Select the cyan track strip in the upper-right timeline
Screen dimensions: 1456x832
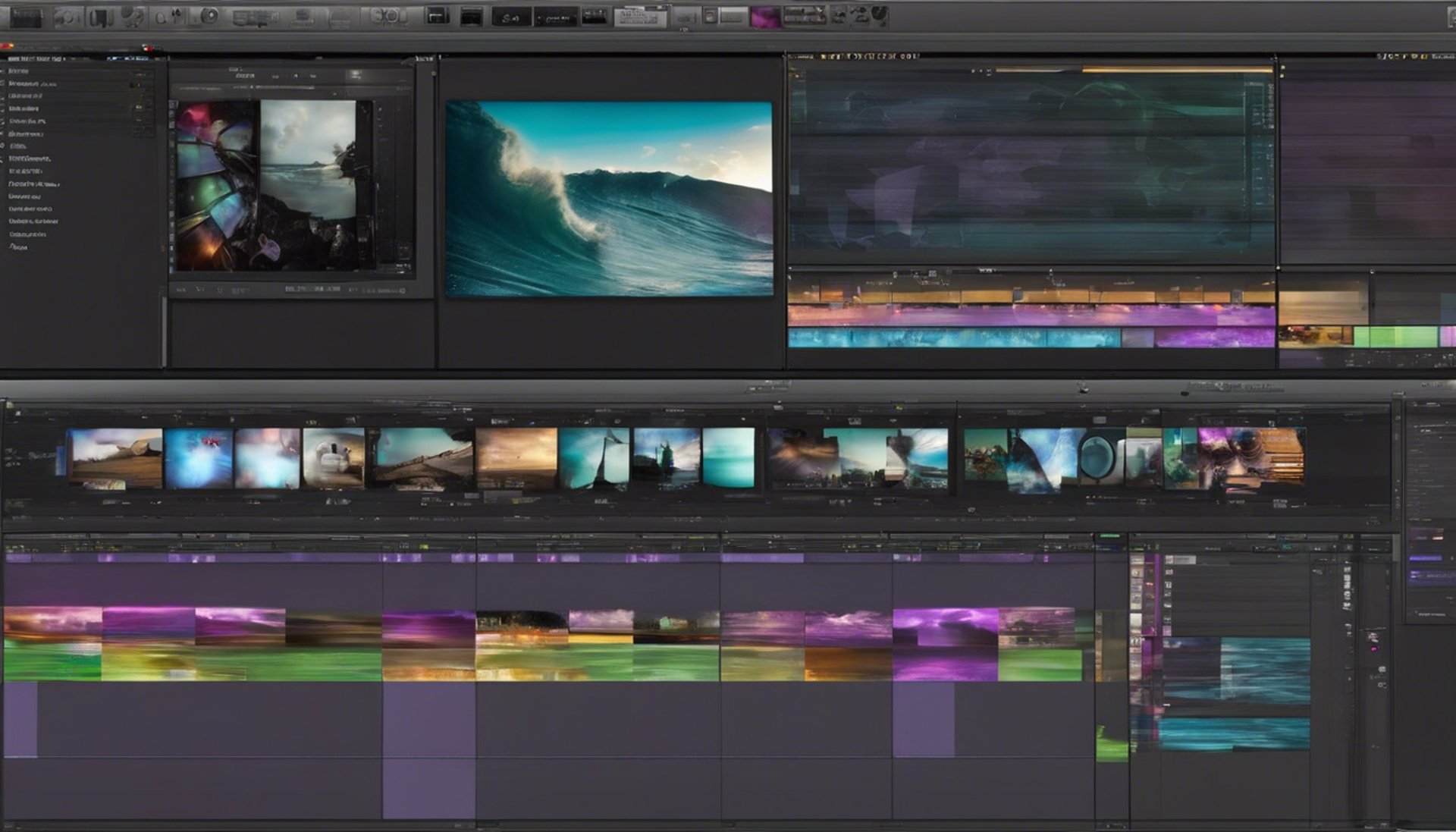pos(954,338)
